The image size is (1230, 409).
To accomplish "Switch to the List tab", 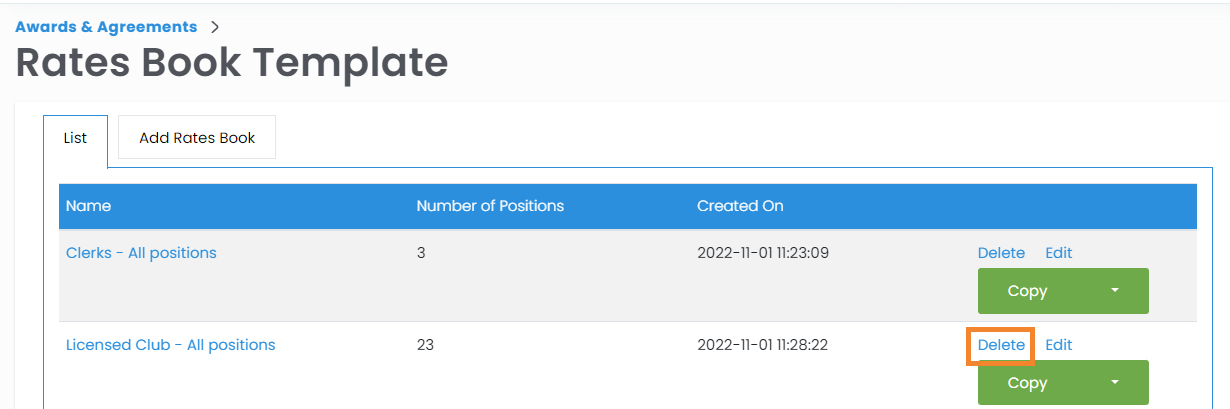I will (75, 138).
